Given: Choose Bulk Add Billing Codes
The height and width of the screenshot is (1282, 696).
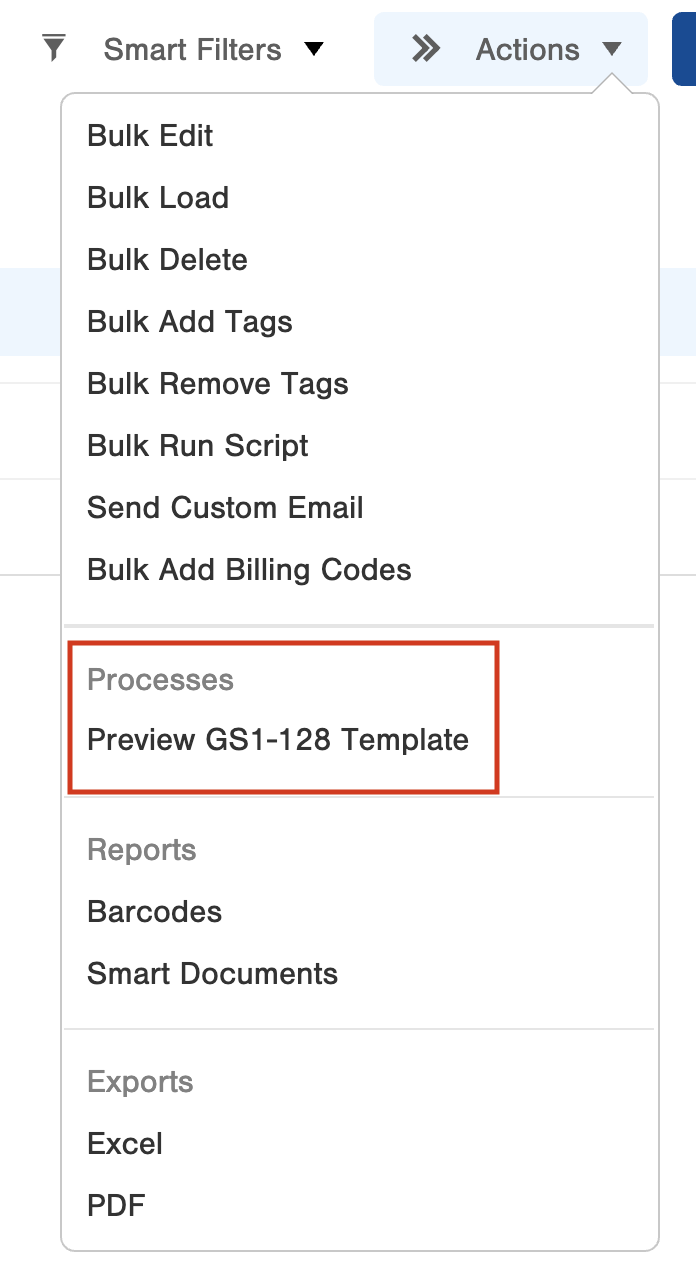Looking at the screenshot, I should [249, 570].
